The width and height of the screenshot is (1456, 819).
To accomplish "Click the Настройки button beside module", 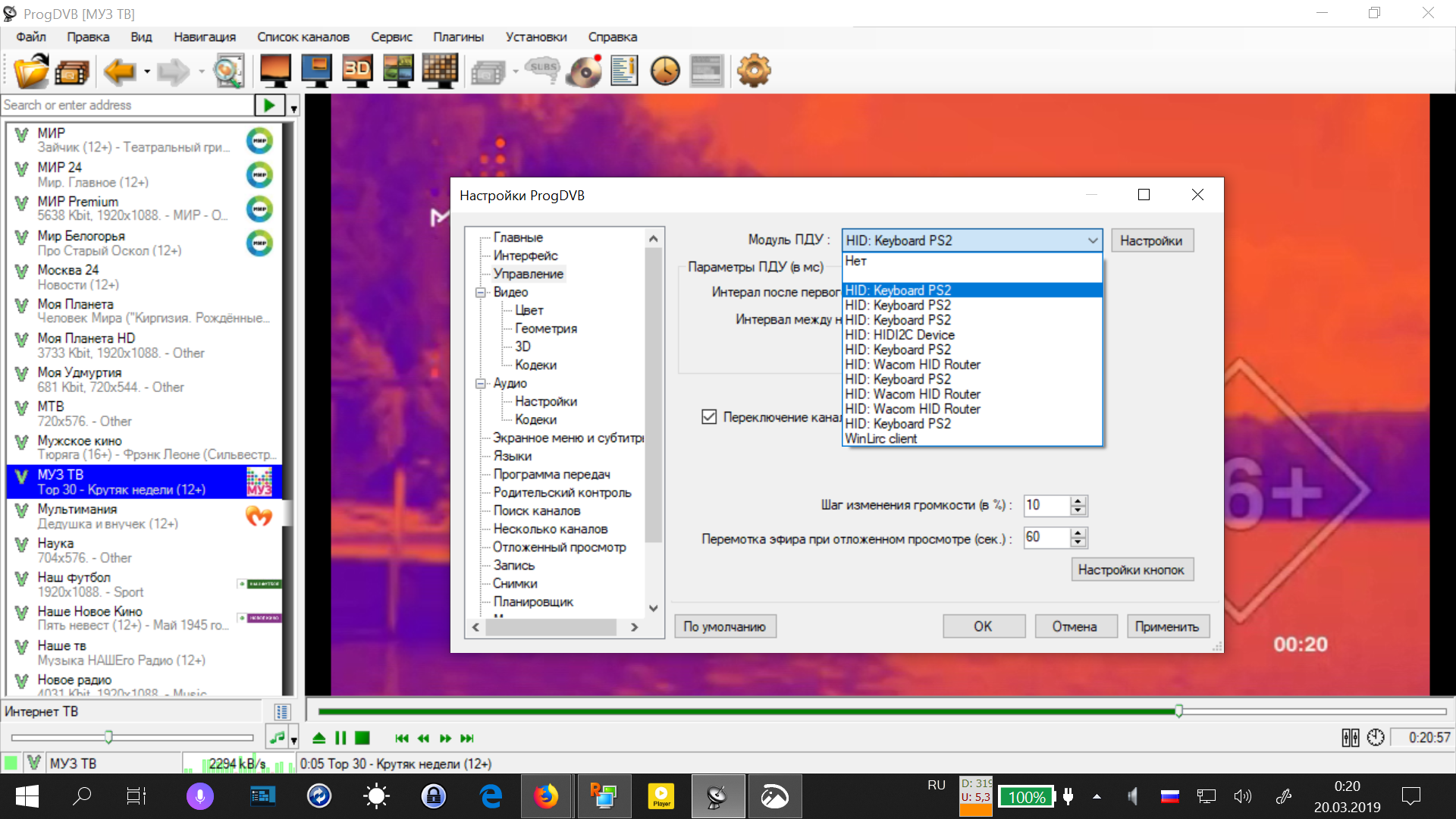I will [1151, 240].
